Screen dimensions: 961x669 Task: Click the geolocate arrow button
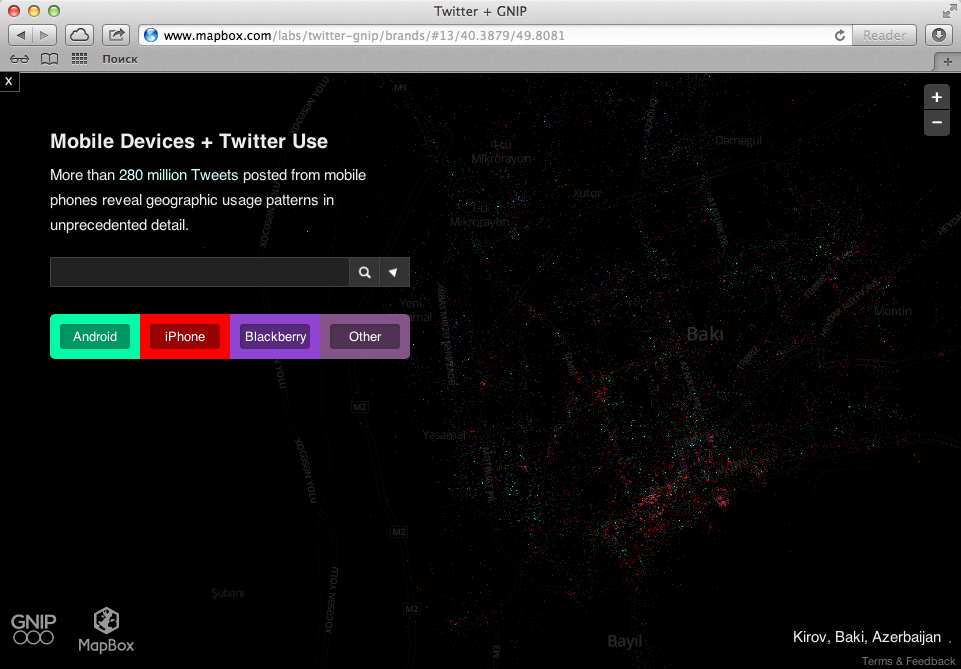tap(394, 272)
